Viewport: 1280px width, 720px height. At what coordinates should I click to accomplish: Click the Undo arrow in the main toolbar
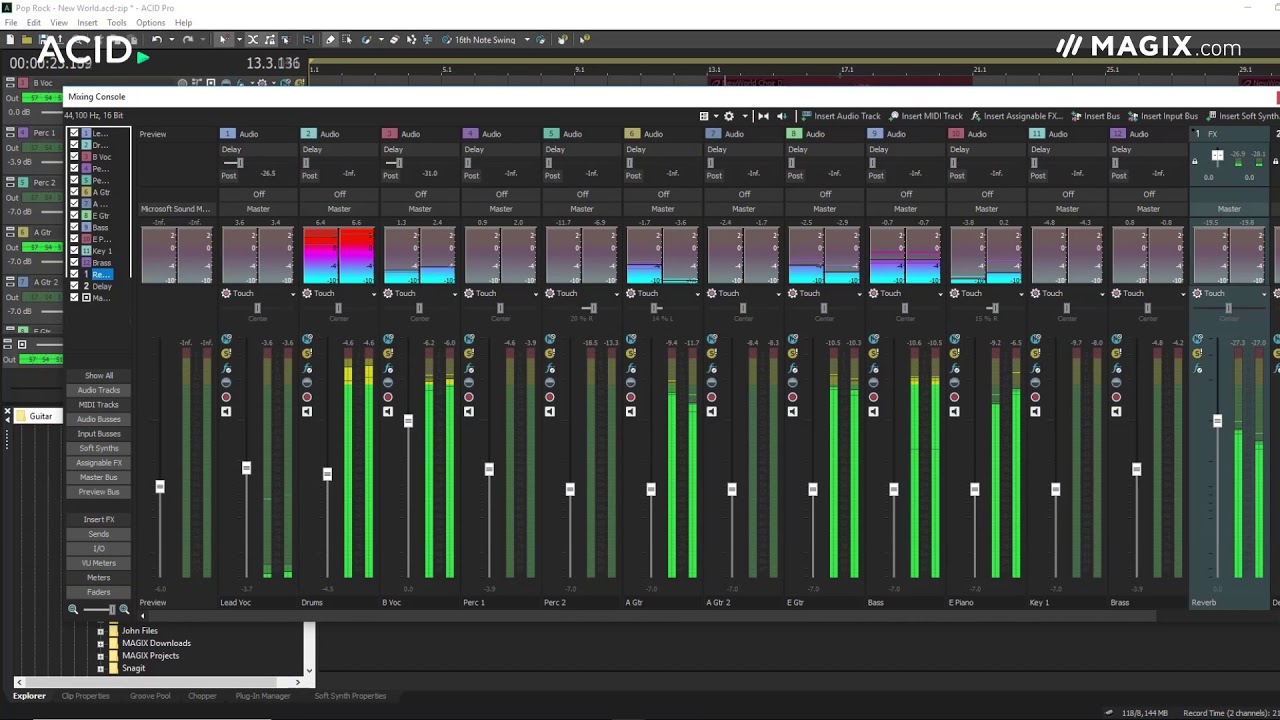coord(157,40)
